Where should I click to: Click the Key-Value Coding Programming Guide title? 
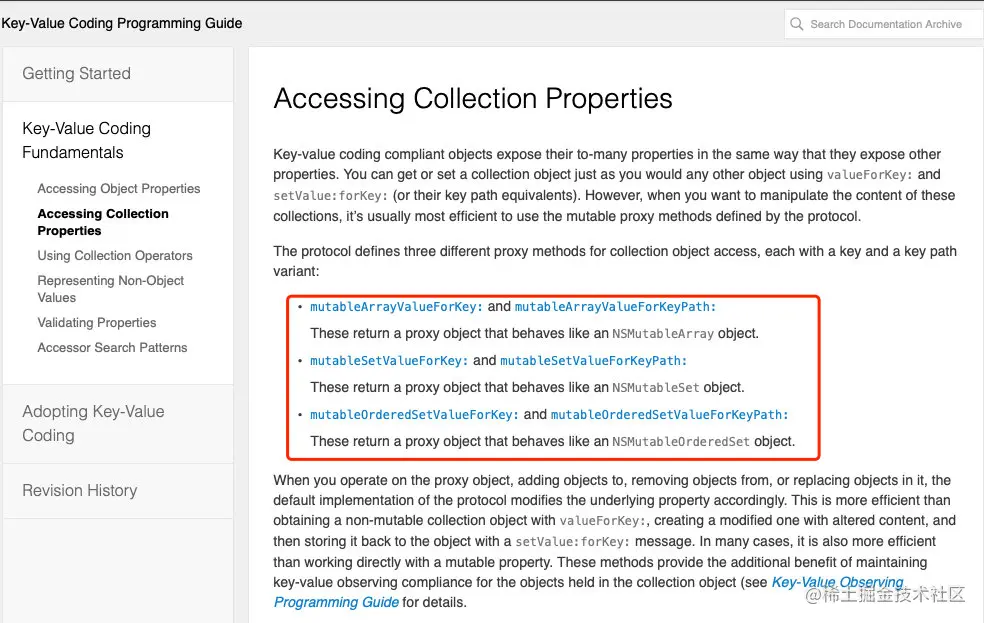(x=122, y=23)
